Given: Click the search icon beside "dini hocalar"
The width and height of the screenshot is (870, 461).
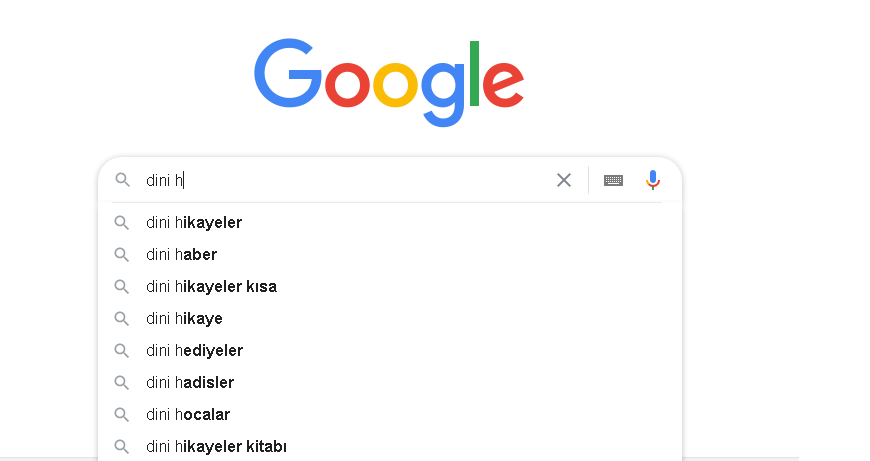Looking at the screenshot, I should point(122,414).
